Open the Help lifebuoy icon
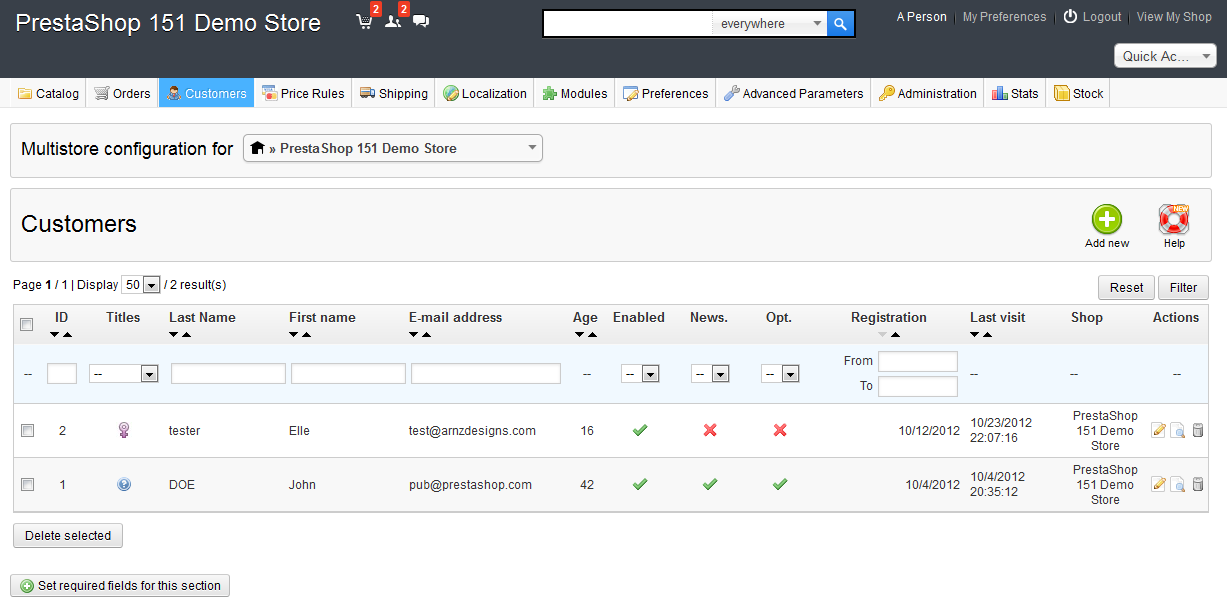The image size is (1227, 605). click(x=1173, y=220)
